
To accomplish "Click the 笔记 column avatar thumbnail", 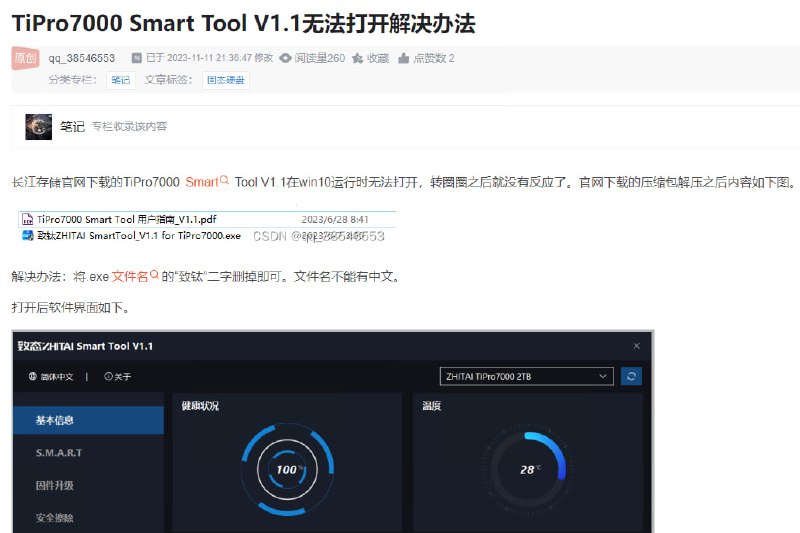I will tap(39, 126).
